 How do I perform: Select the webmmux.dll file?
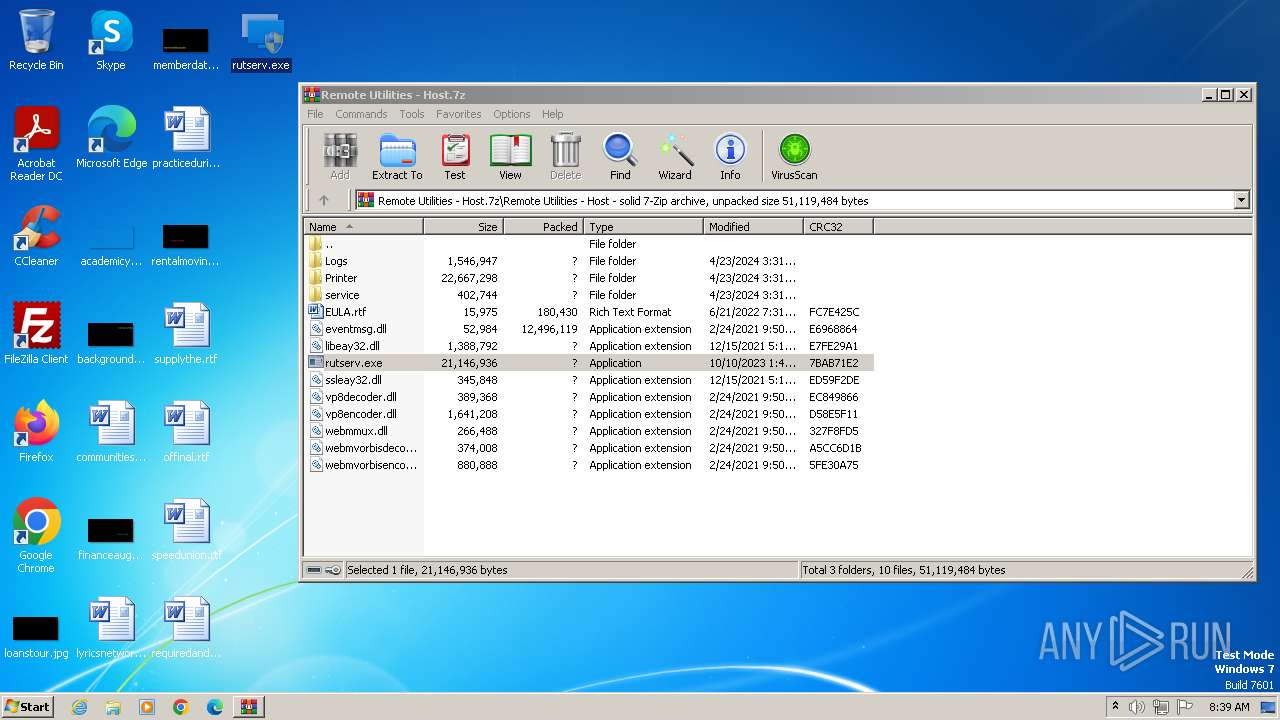[x=589, y=431]
